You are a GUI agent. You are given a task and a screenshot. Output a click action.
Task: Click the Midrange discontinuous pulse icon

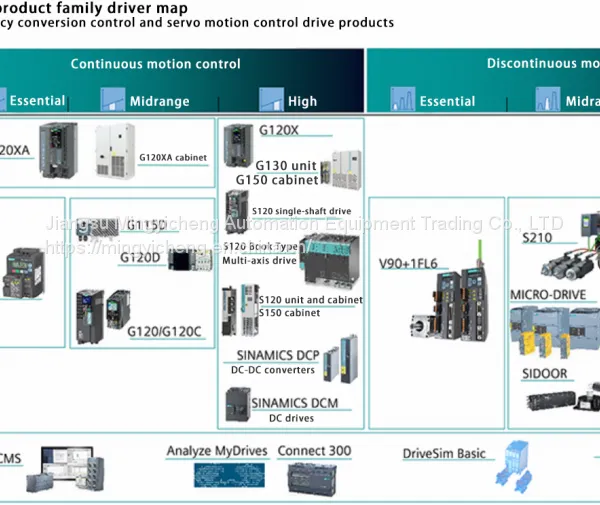tap(548, 99)
